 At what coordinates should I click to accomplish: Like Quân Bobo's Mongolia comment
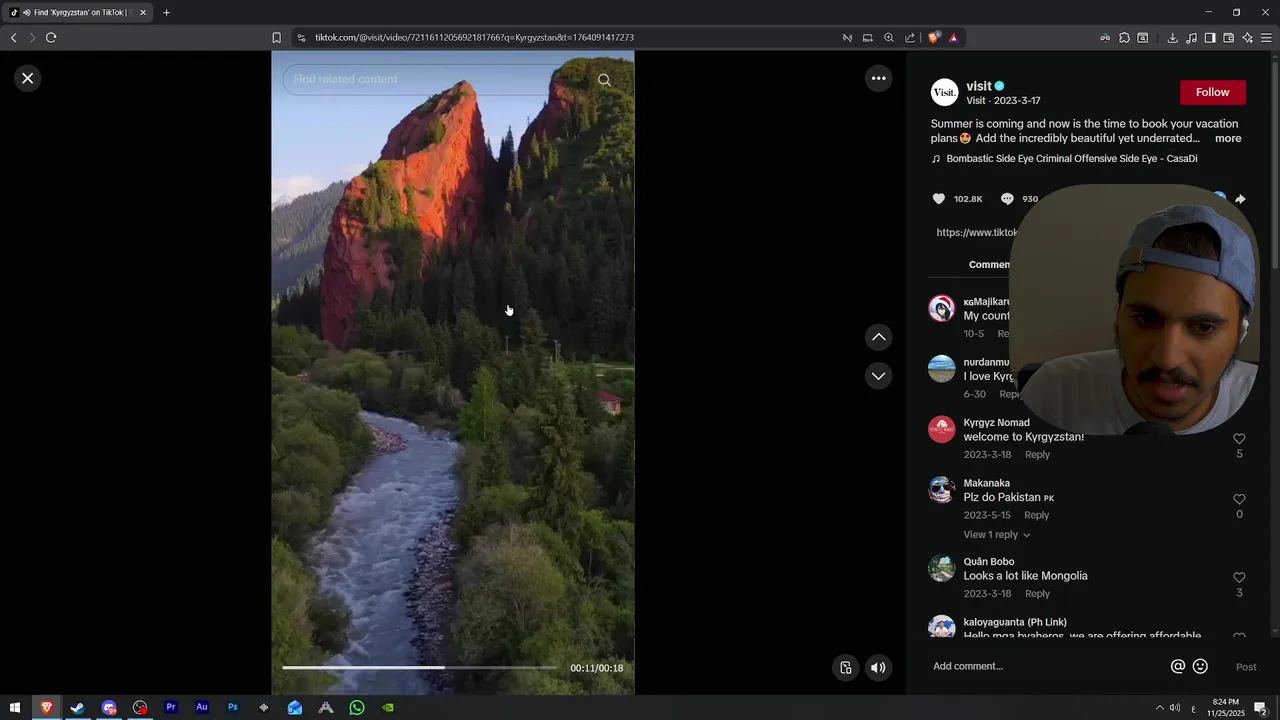[x=1239, y=578]
